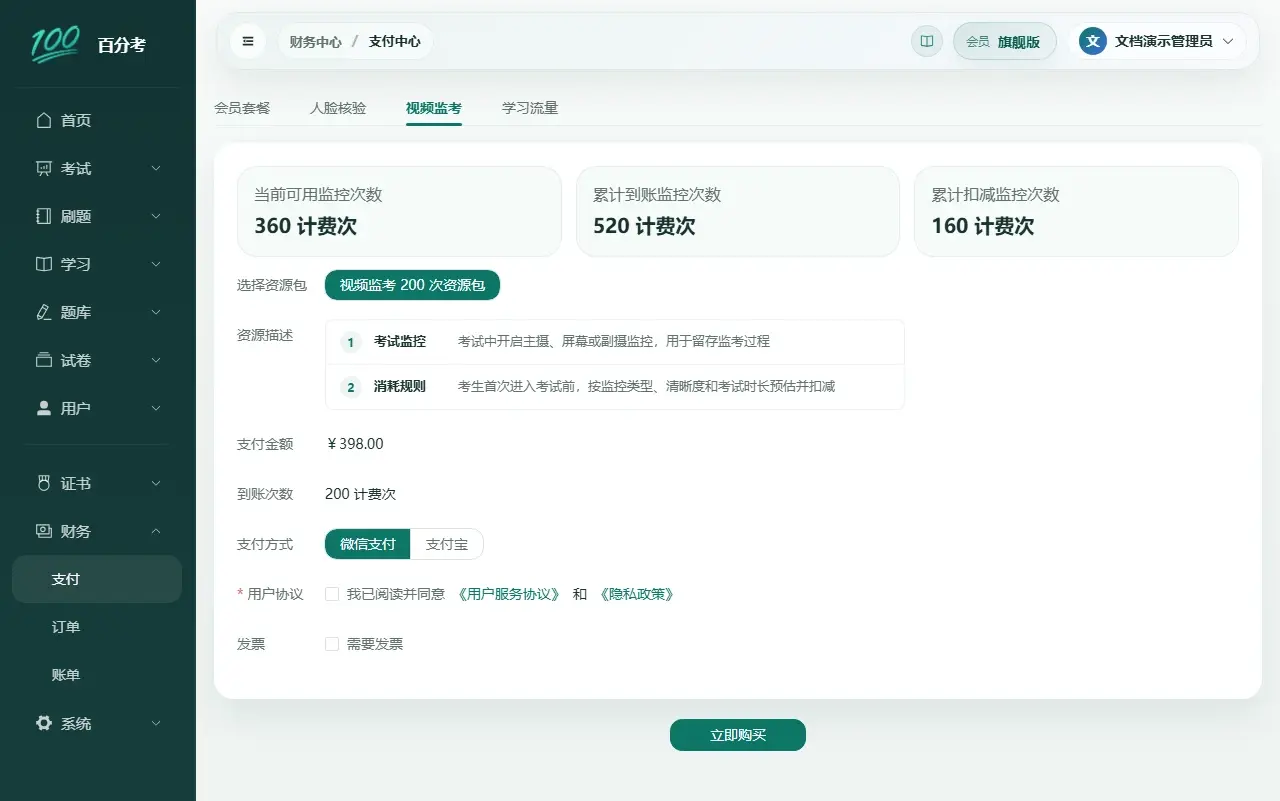Image resolution: width=1280 pixels, height=801 pixels.
Task: Open the 文档演示管理员 account dropdown arrow
Action: pos(1228,41)
